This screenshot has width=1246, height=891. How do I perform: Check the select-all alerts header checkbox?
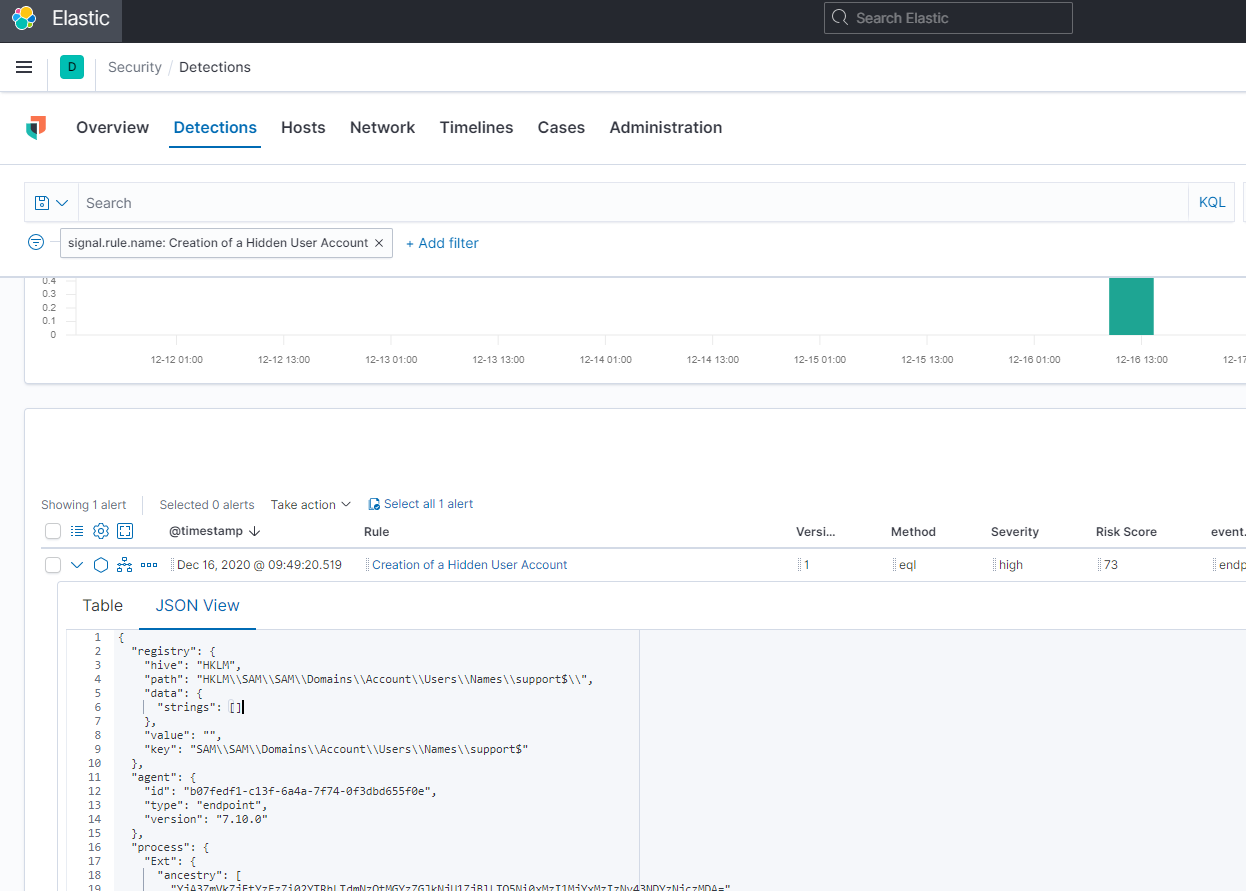coord(53,531)
